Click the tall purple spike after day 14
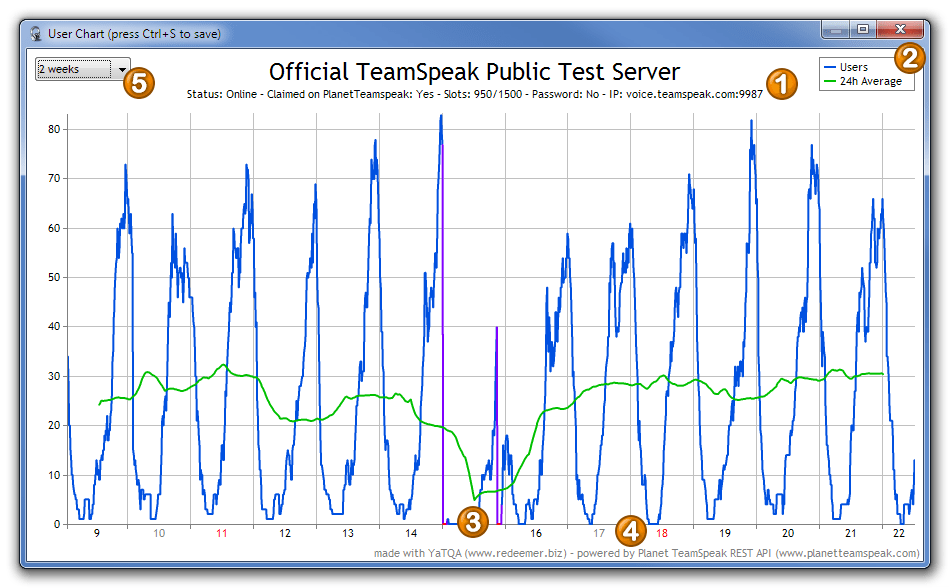This screenshot has width=950, height=588. [442, 333]
